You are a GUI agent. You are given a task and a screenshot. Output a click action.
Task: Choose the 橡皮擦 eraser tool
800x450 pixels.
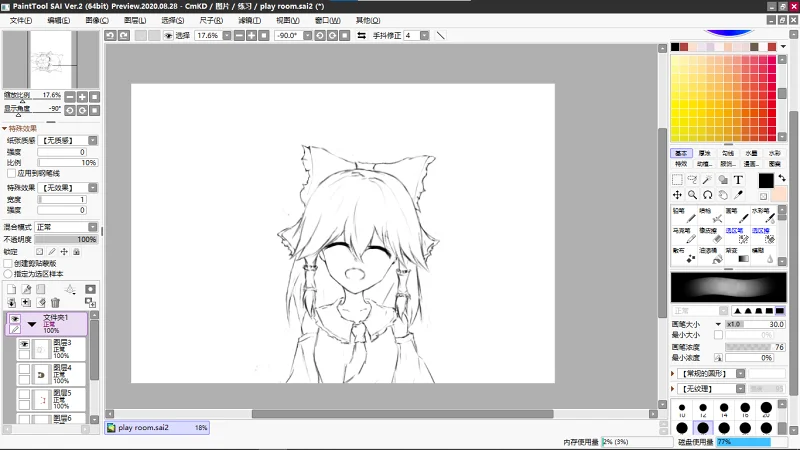click(711, 235)
